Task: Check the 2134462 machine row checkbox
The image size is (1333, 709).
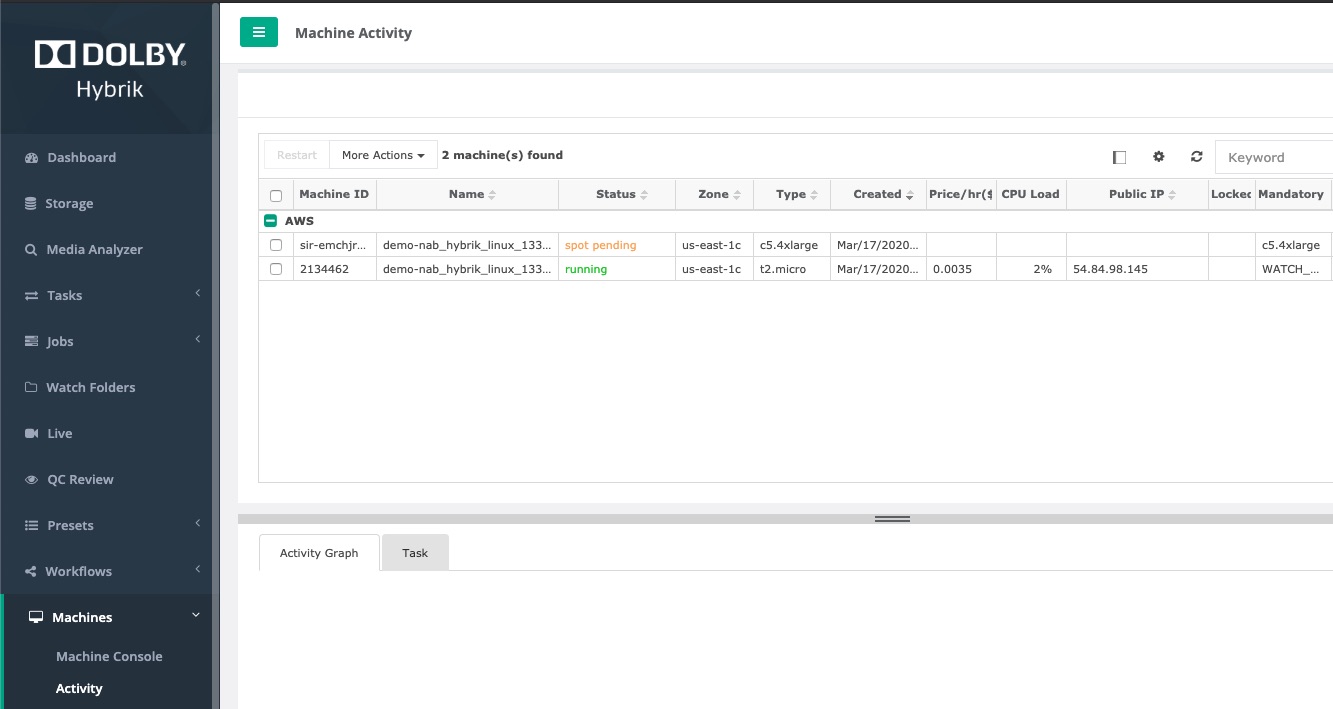Action: click(x=276, y=269)
